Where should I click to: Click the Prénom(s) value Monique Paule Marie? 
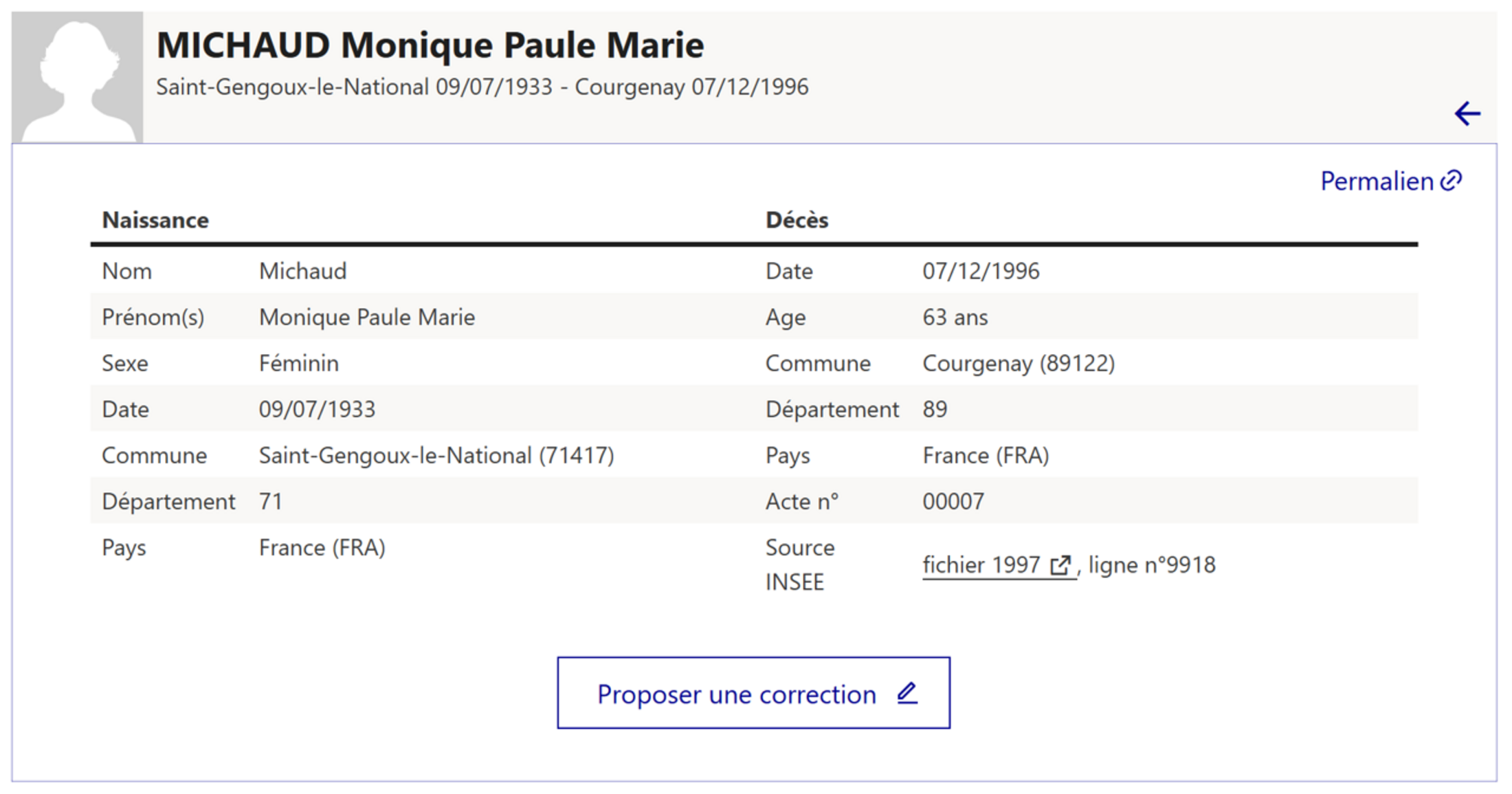pyautogui.click(x=366, y=318)
